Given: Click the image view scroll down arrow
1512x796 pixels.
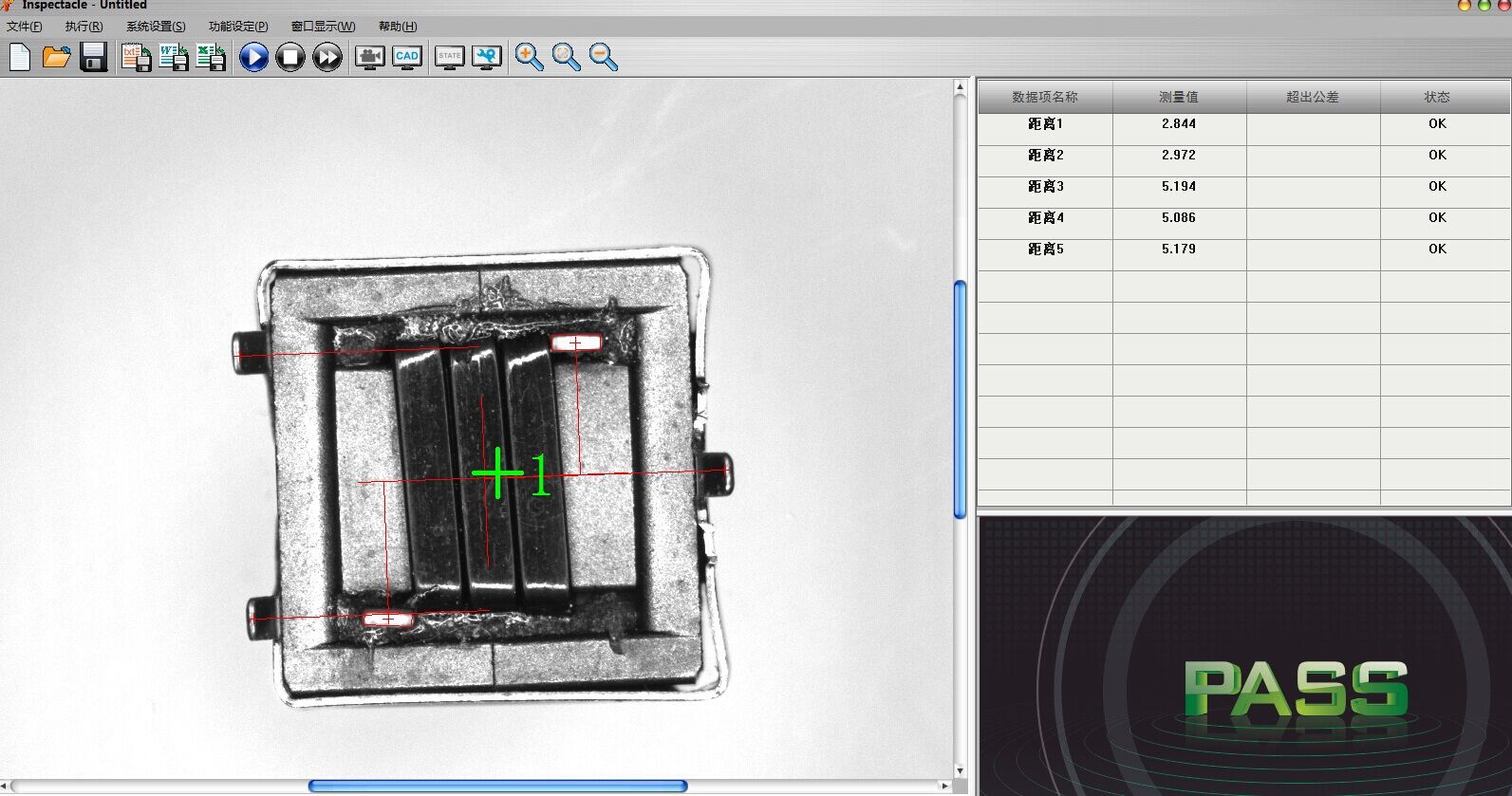Looking at the screenshot, I should click(960, 770).
